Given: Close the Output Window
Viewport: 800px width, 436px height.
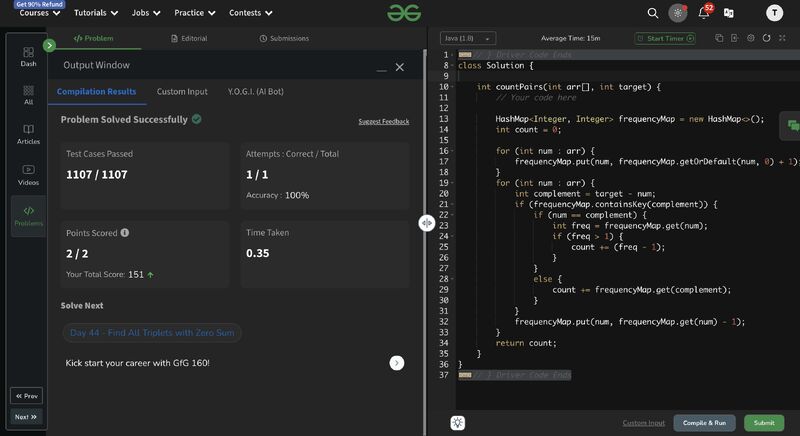Looking at the screenshot, I should (x=399, y=67).
